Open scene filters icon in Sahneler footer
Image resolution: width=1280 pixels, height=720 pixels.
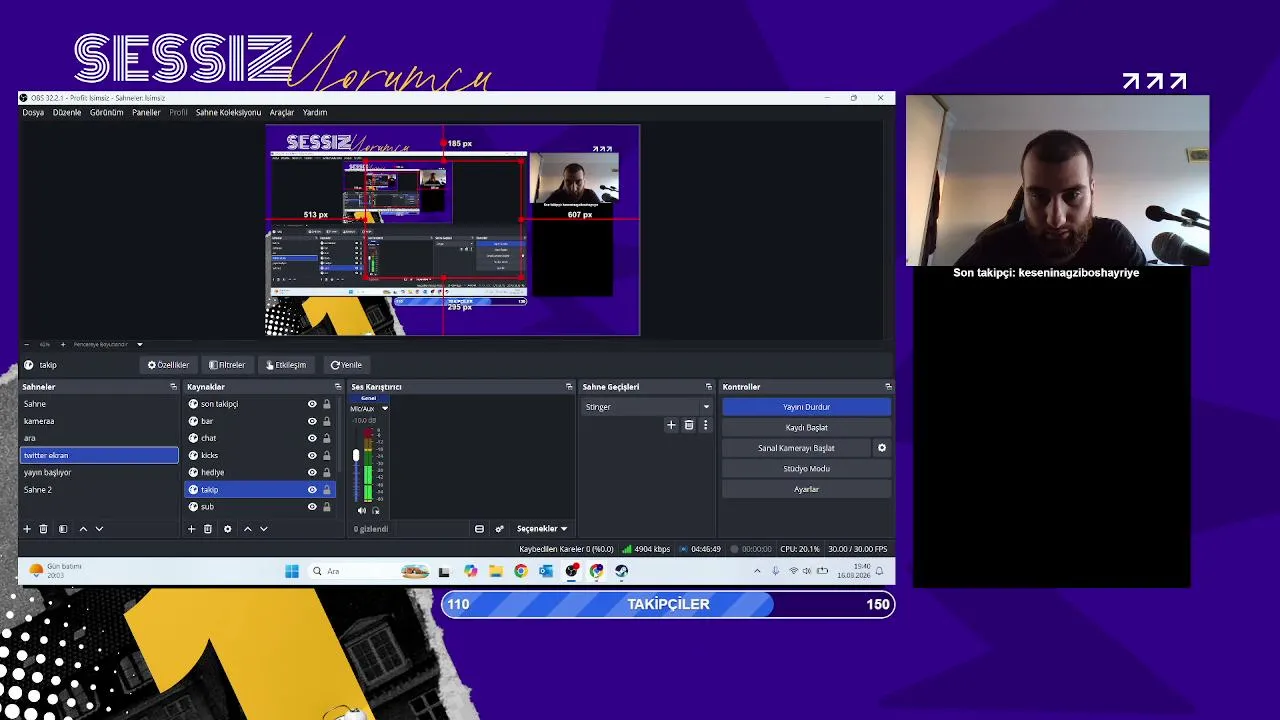click(63, 529)
